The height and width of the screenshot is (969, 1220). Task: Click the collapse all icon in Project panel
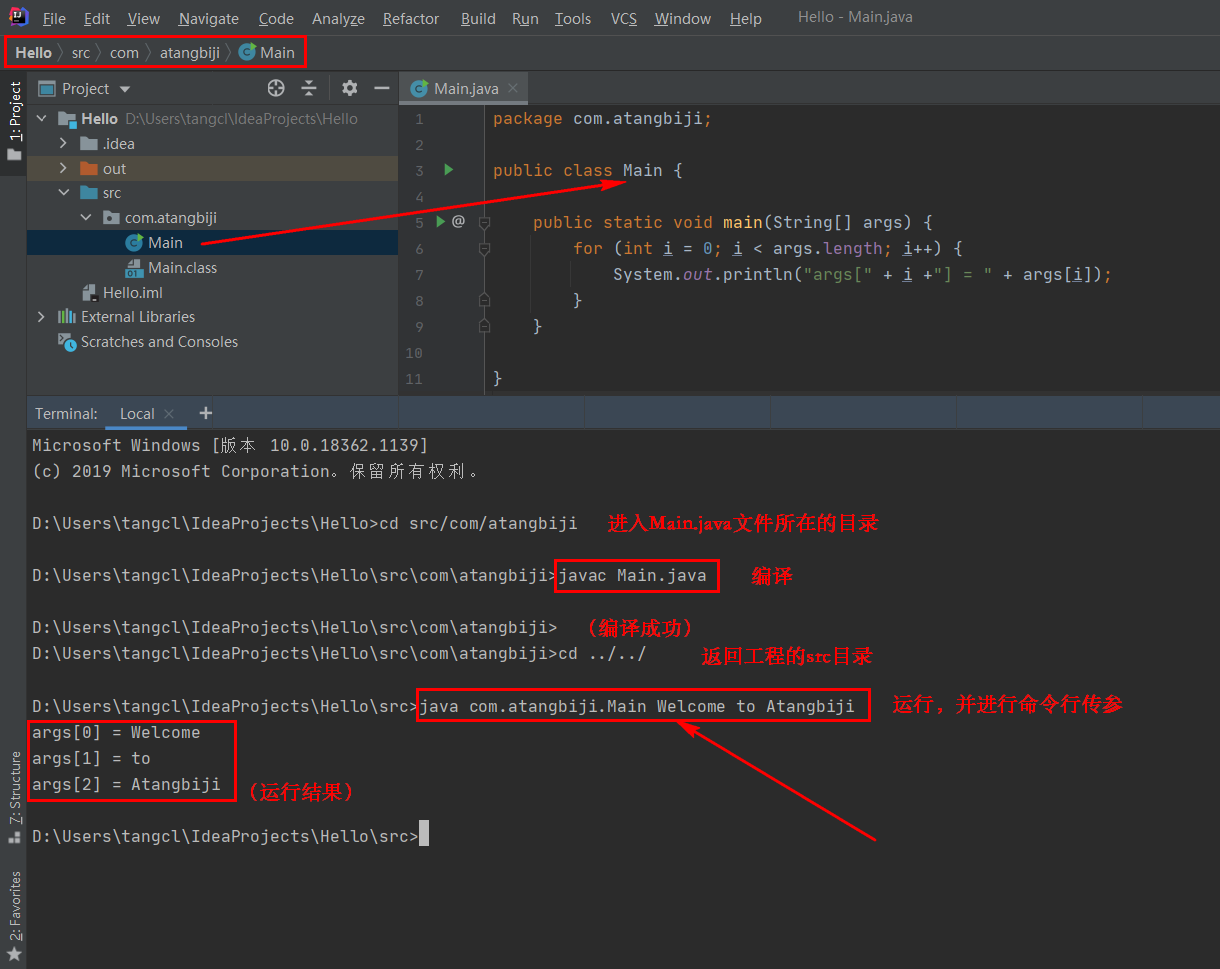pos(309,88)
